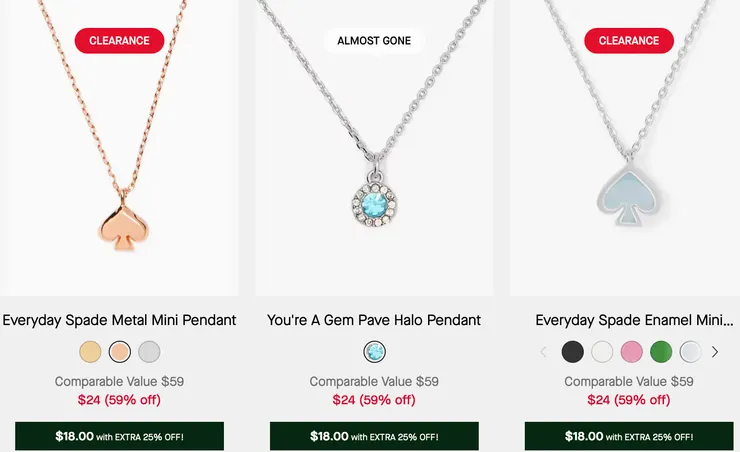The image size is (740, 452).
Task: Click the ALMOST GONE badge
Action: [x=374, y=41]
